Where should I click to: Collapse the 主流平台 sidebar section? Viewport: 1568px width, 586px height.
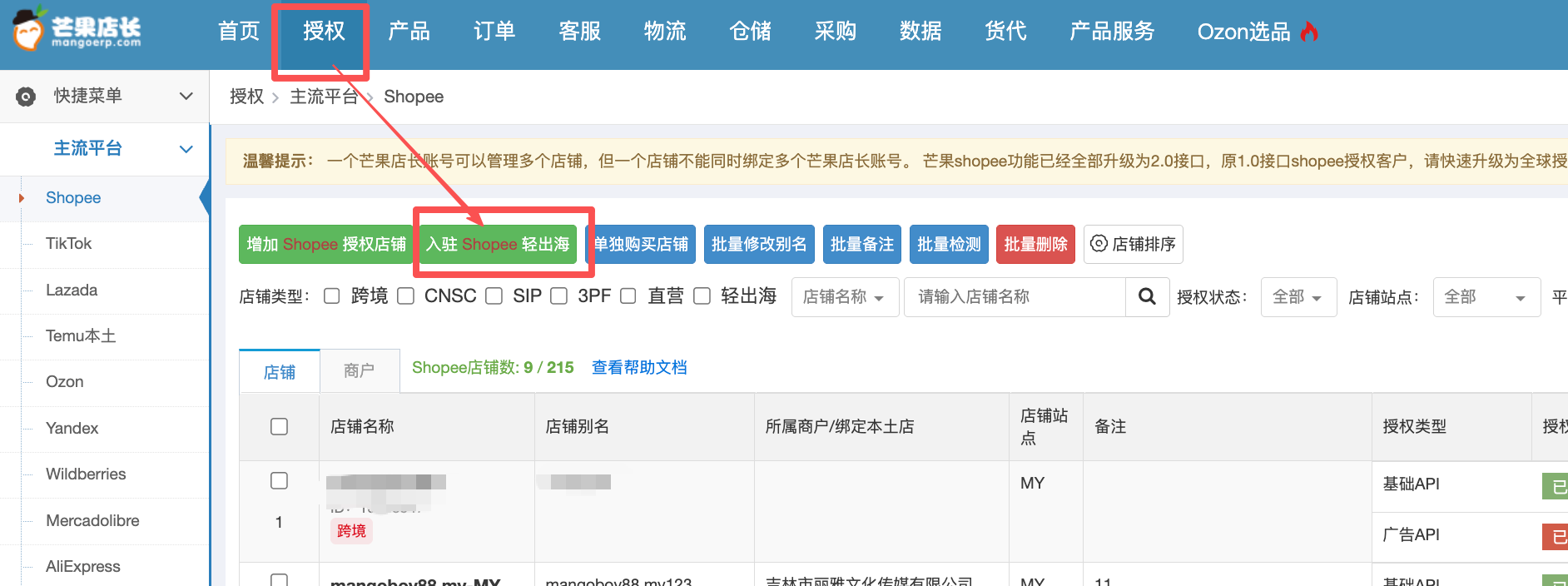(x=186, y=149)
